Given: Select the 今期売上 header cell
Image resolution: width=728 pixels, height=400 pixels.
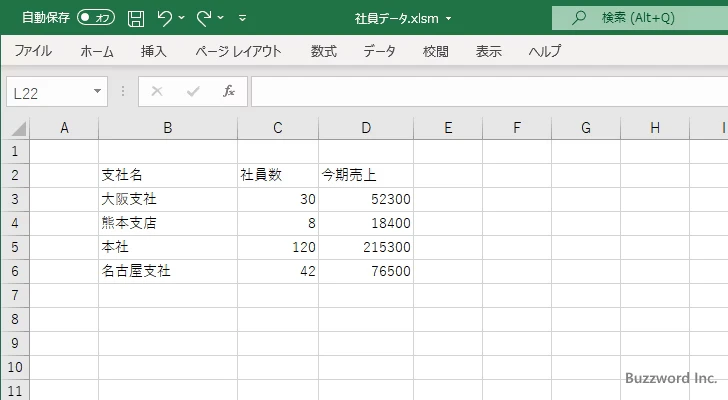Looking at the screenshot, I should [366, 175].
